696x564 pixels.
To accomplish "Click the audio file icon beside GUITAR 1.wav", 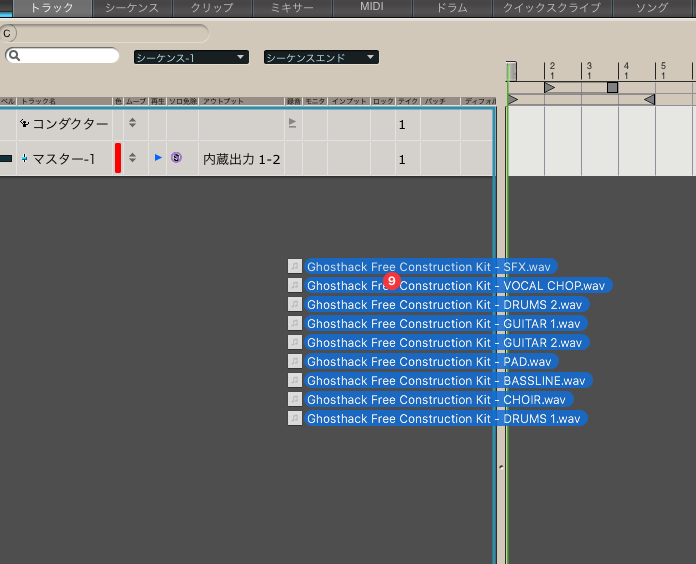I will [295, 323].
